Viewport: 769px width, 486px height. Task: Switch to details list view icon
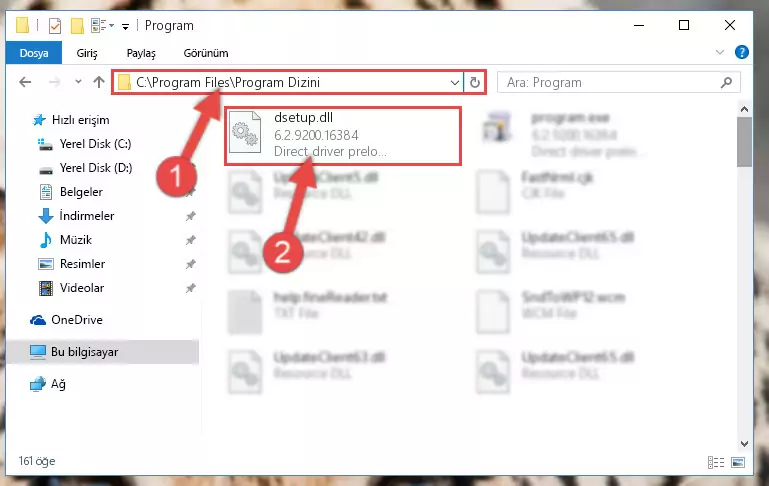click(x=716, y=462)
